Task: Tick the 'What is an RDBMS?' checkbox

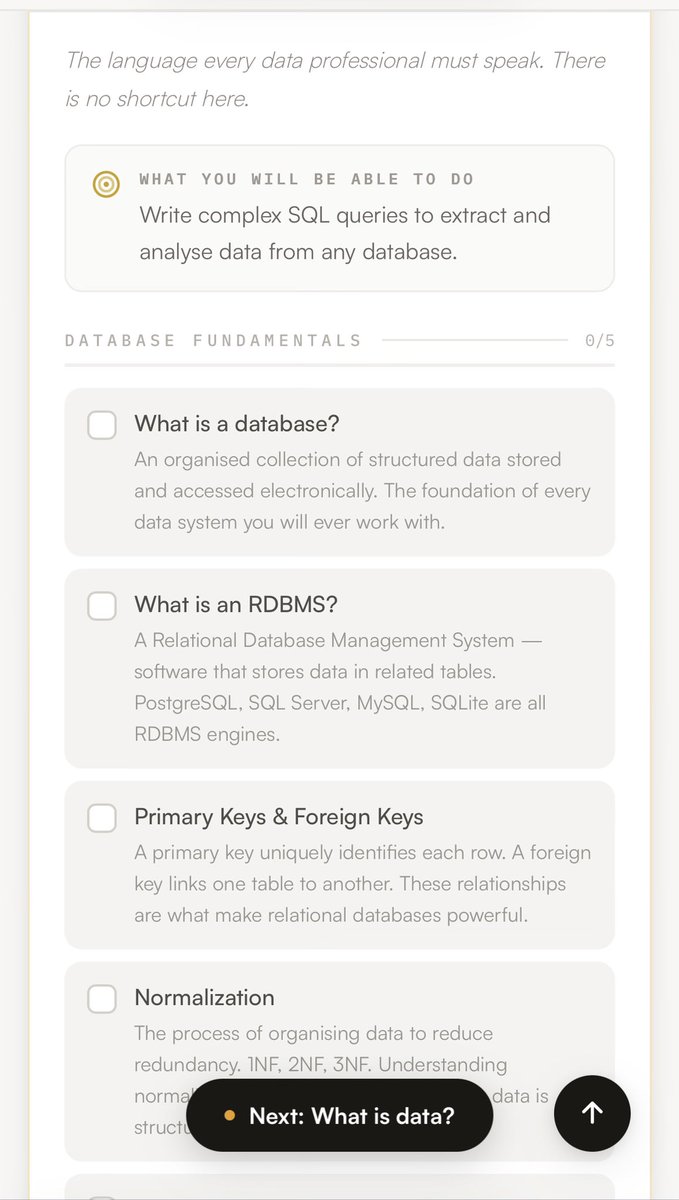Action: (102, 605)
